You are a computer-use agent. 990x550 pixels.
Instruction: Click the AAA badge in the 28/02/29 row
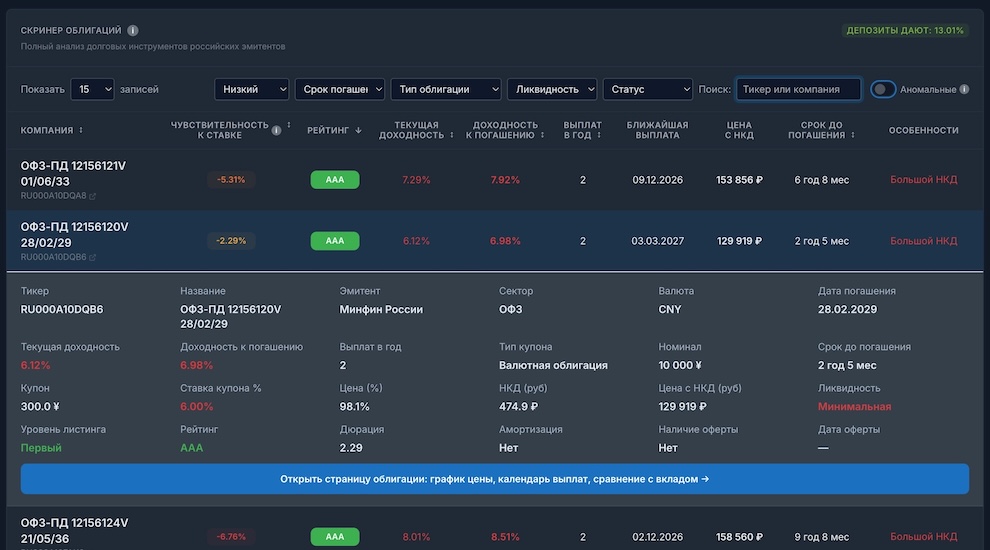[x=335, y=241]
